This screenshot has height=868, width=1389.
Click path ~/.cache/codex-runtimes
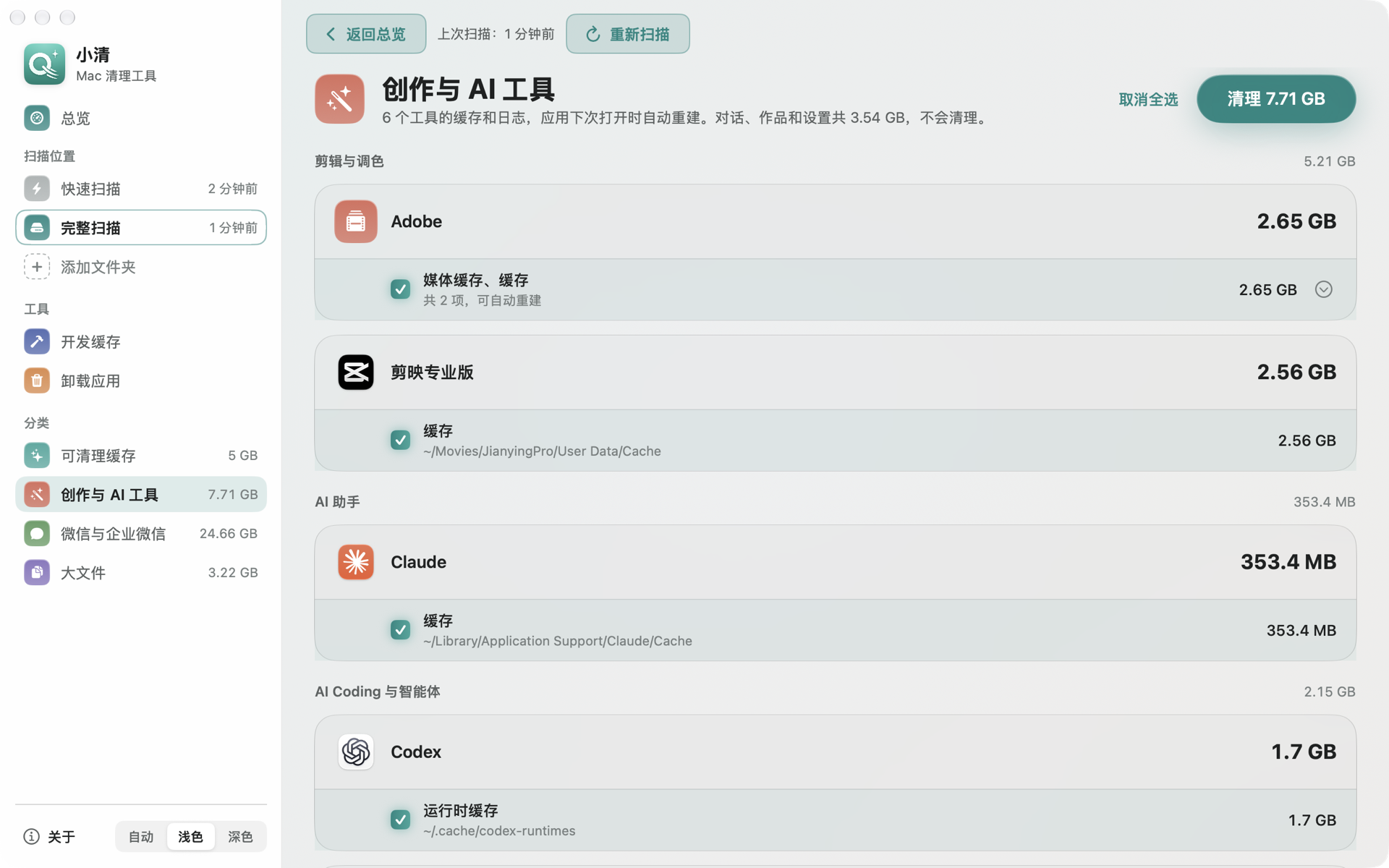[499, 831]
